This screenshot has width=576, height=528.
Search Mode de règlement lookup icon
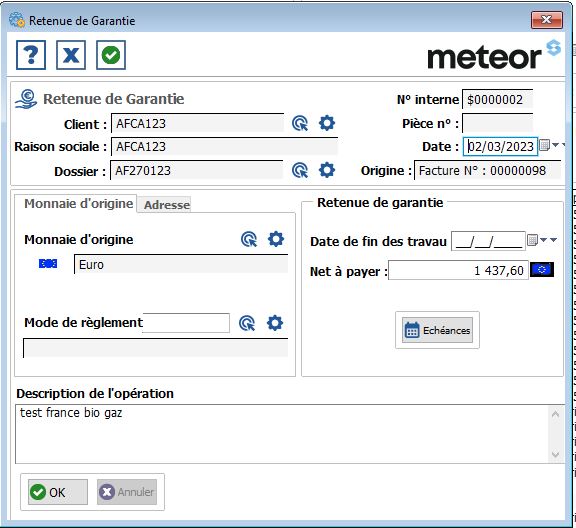247,323
